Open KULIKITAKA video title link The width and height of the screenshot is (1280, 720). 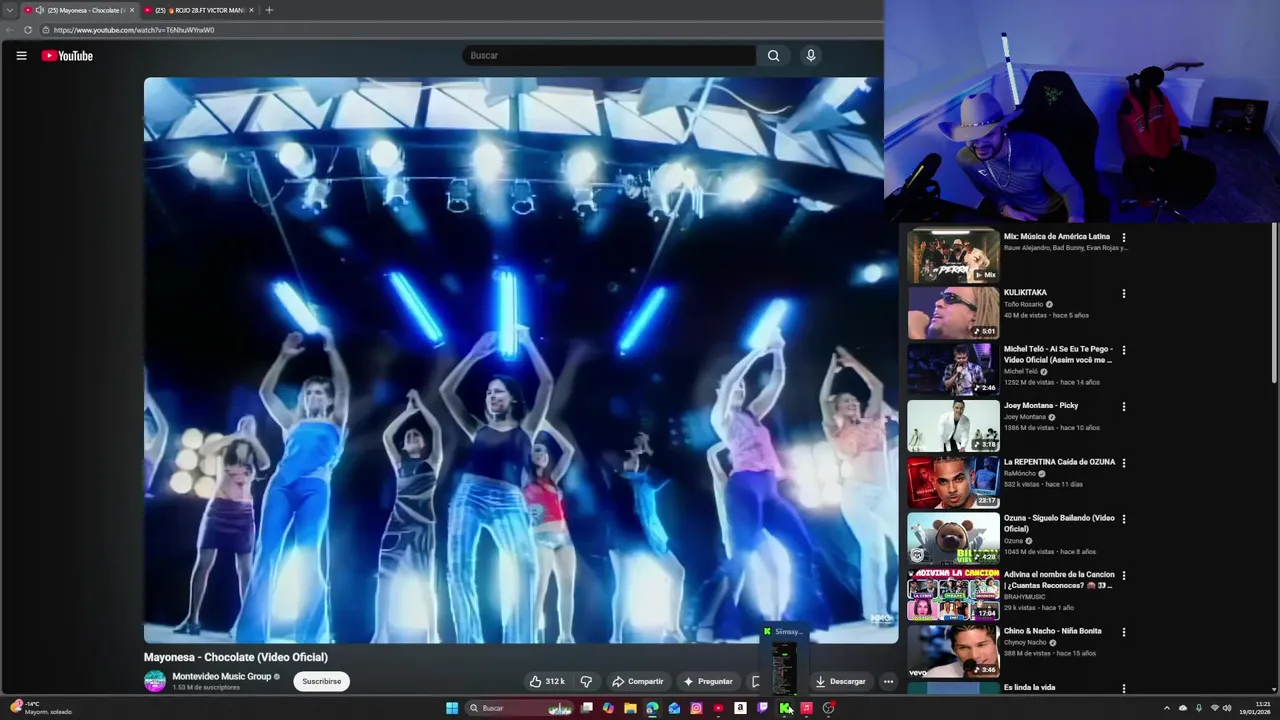[1025, 293]
